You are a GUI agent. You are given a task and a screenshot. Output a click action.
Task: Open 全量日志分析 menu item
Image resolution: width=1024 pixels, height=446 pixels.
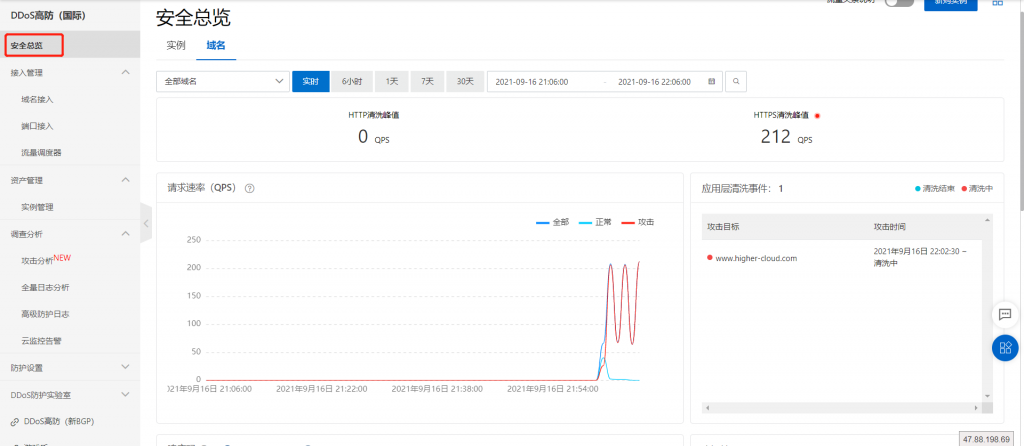pos(45,287)
